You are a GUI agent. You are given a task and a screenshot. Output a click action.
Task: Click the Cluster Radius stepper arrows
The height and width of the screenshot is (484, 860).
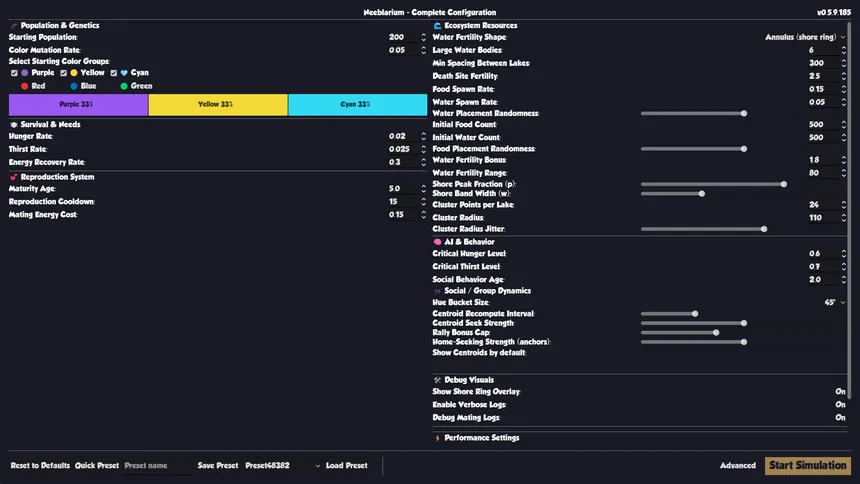[x=844, y=218]
